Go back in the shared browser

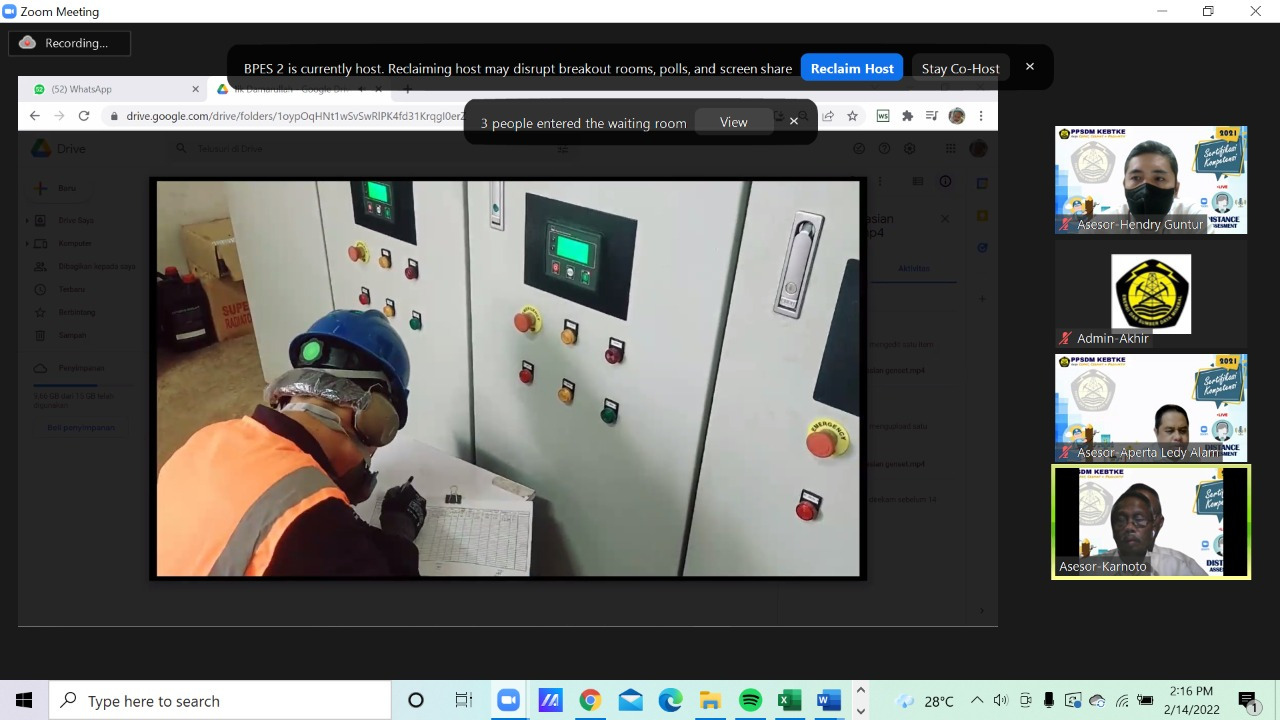click(x=35, y=116)
